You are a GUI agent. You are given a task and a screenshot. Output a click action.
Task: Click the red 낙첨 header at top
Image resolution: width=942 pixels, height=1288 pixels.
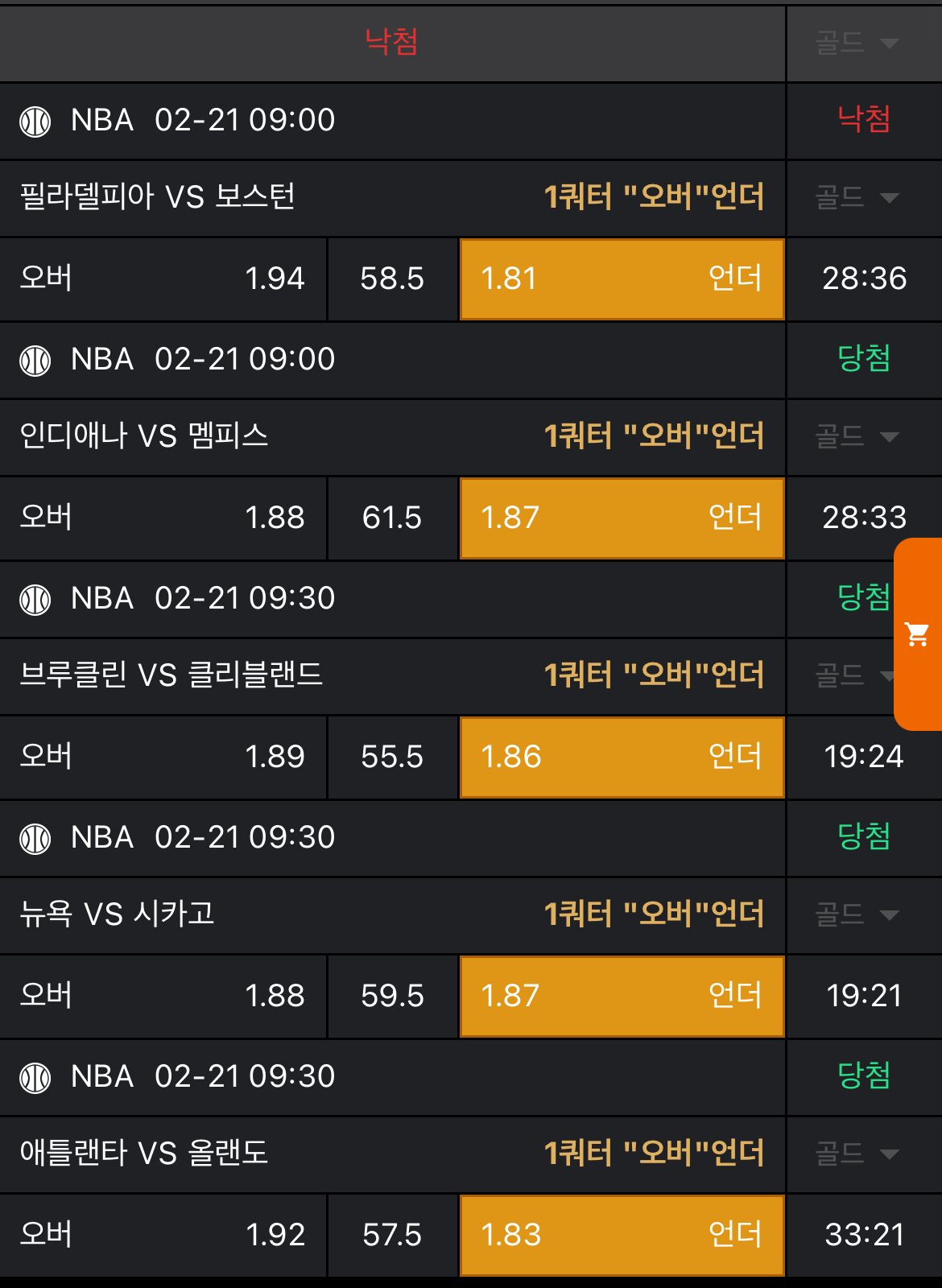[391, 42]
